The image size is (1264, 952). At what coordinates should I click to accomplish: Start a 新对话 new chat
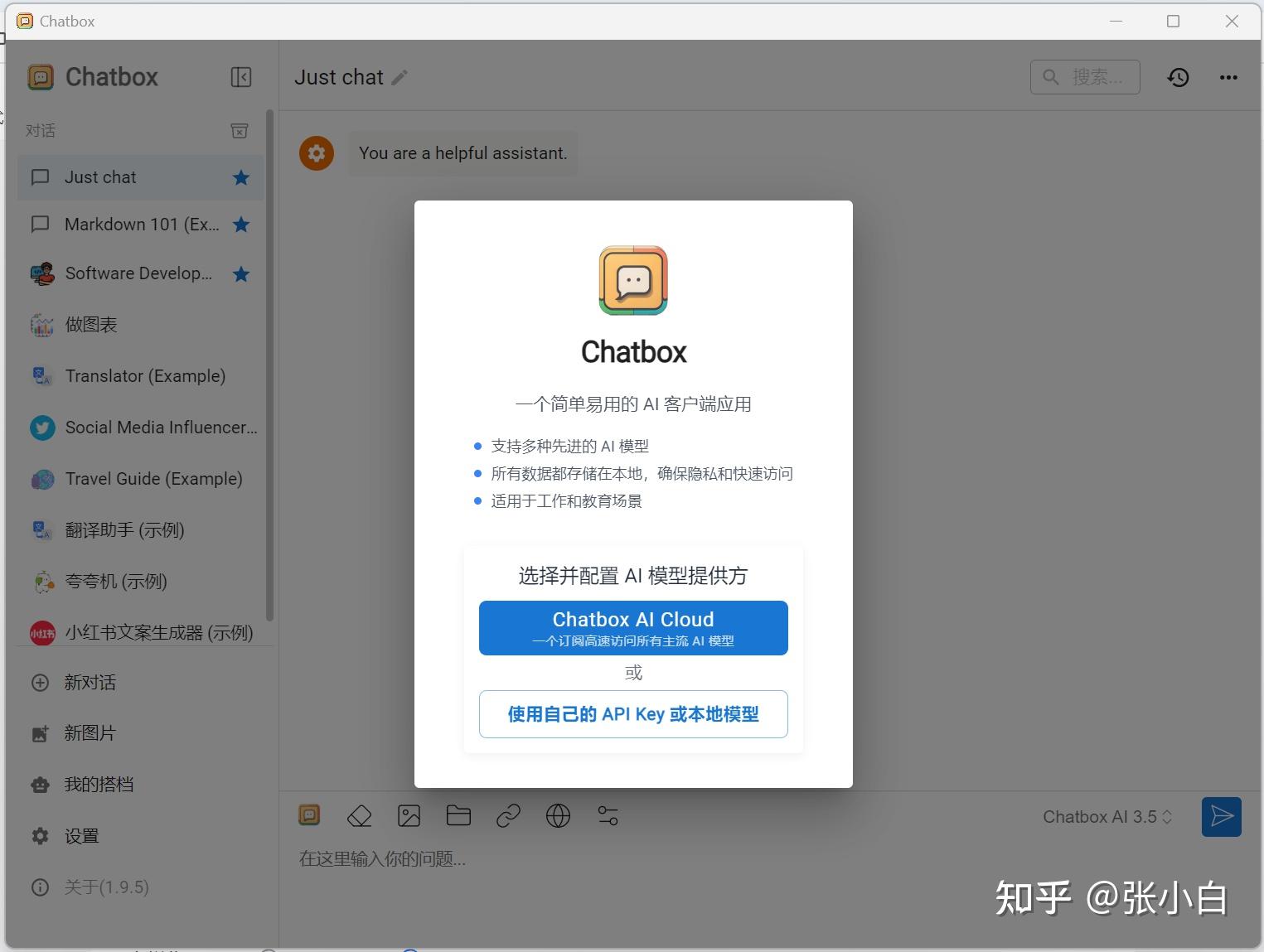click(x=141, y=683)
